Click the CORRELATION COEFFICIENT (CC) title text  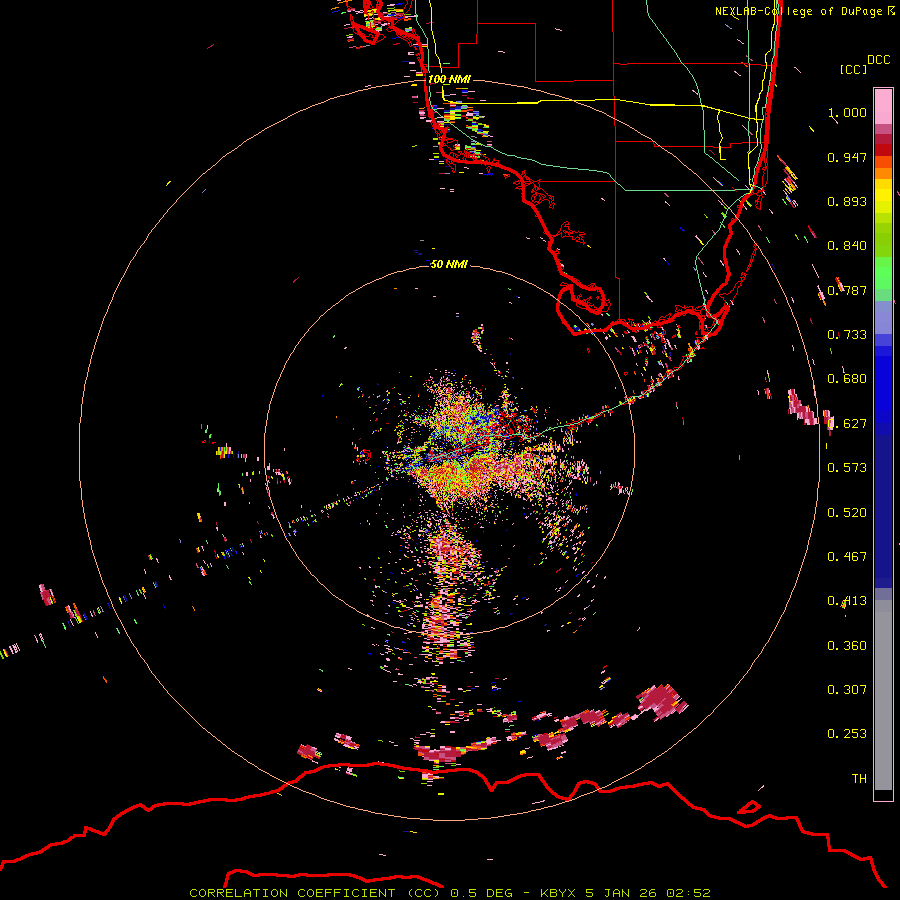(315, 893)
